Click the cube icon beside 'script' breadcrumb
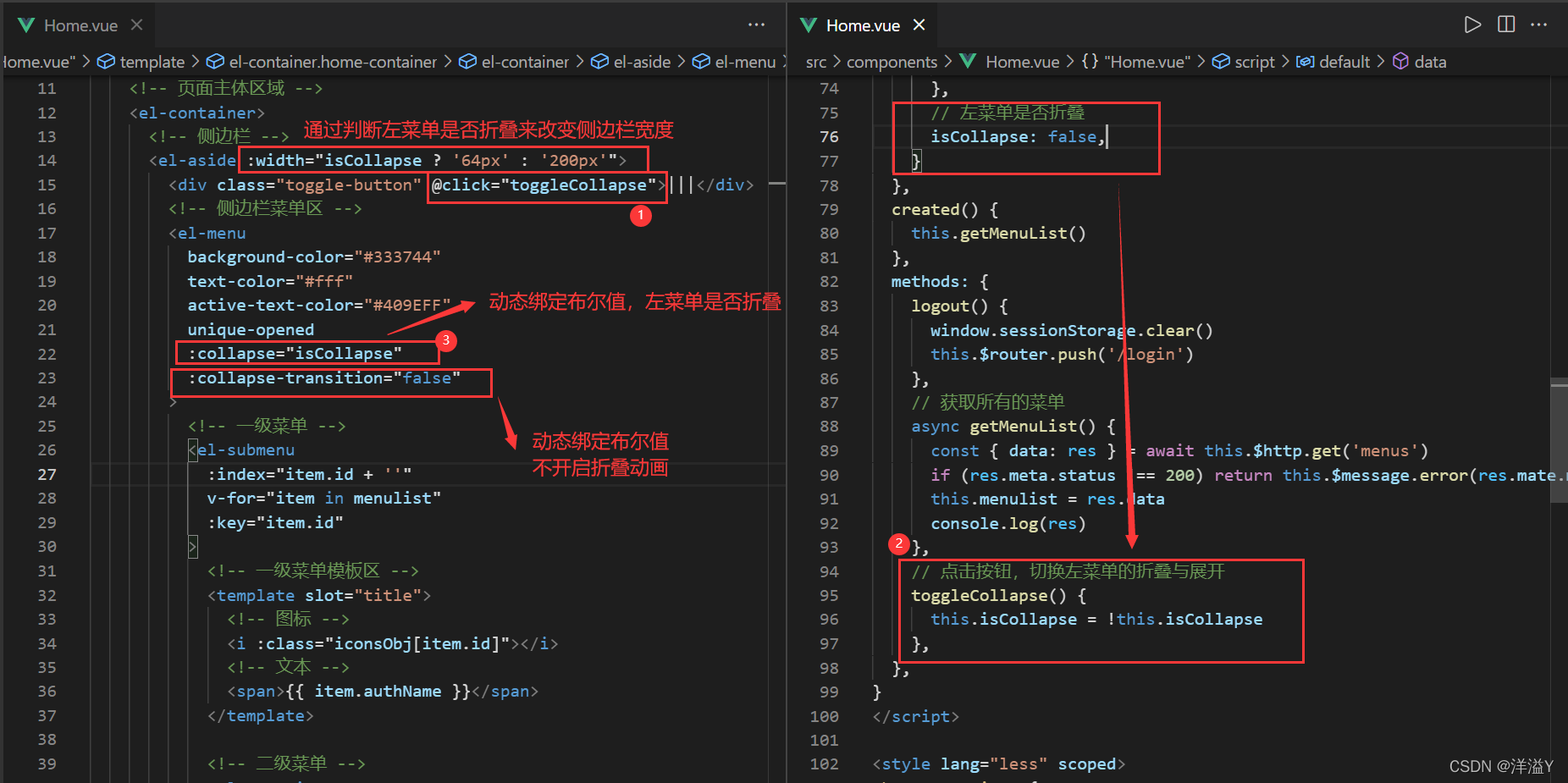This screenshot has width=1568, height=783. (x=1221, y=62)
